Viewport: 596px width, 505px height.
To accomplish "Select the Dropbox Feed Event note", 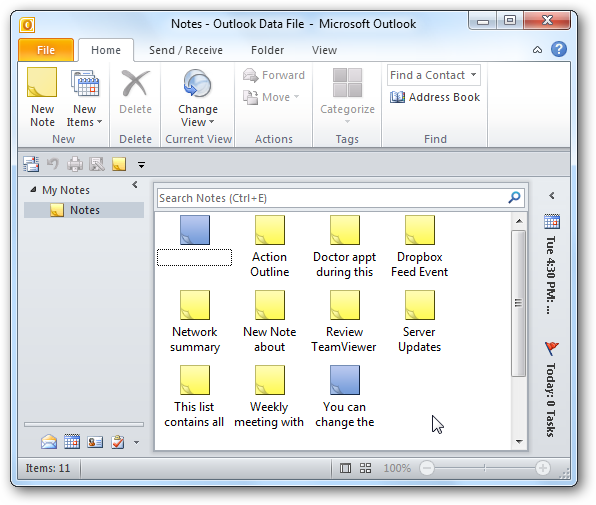I will click(x=419, y=247).
